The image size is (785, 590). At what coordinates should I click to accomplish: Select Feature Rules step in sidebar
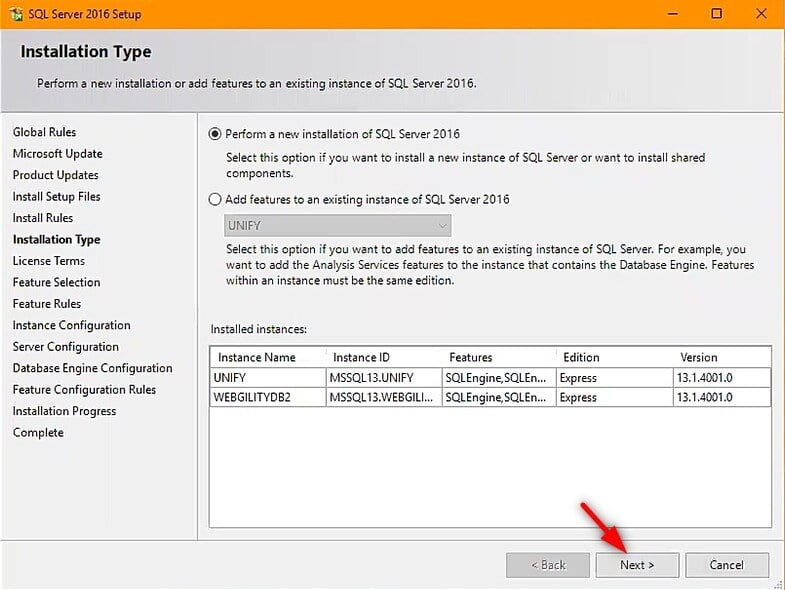(47, 304)
